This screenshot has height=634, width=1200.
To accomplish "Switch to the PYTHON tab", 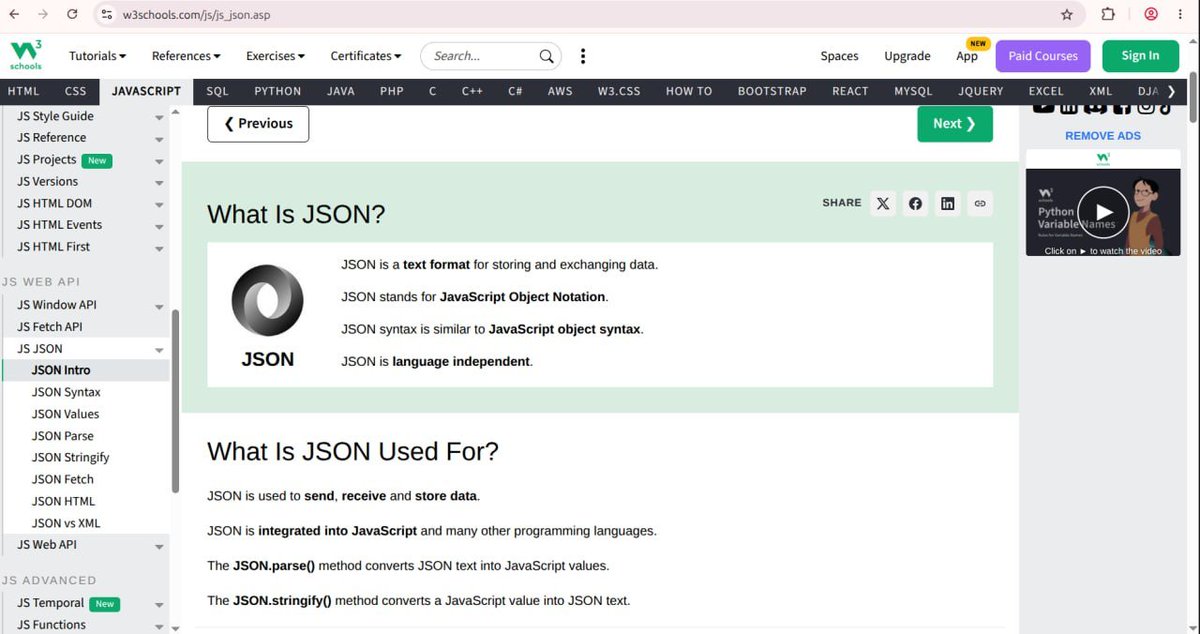I will tap(278, 91).
